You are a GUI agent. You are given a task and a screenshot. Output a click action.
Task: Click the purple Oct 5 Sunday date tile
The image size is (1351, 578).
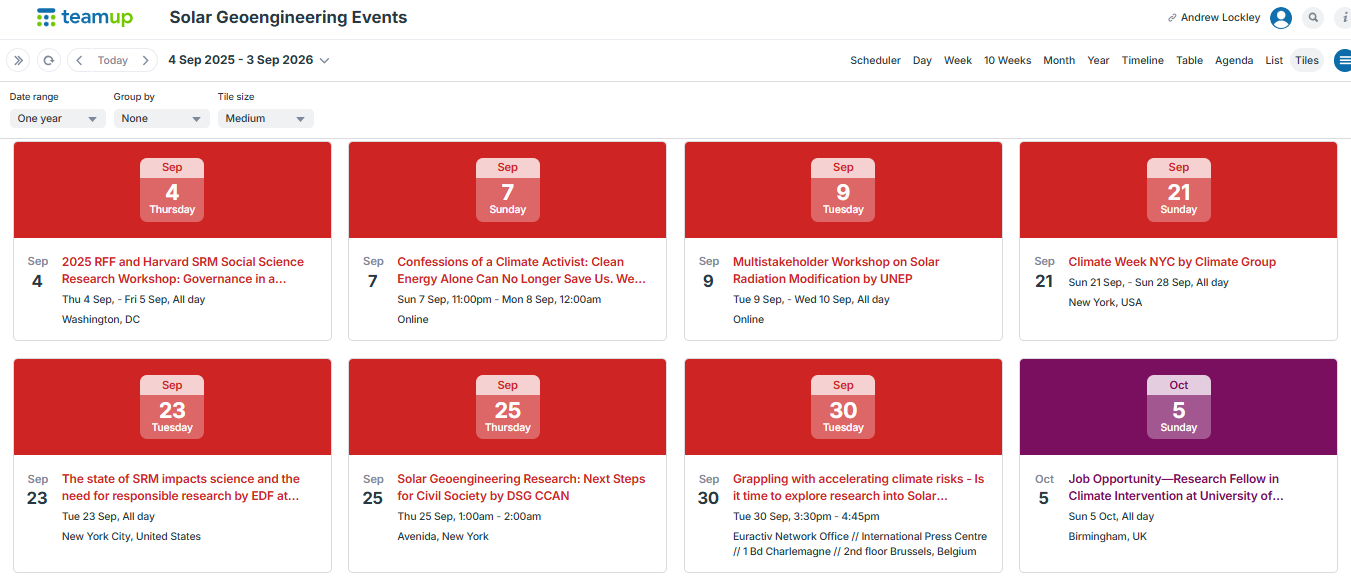coord(1178,407)
